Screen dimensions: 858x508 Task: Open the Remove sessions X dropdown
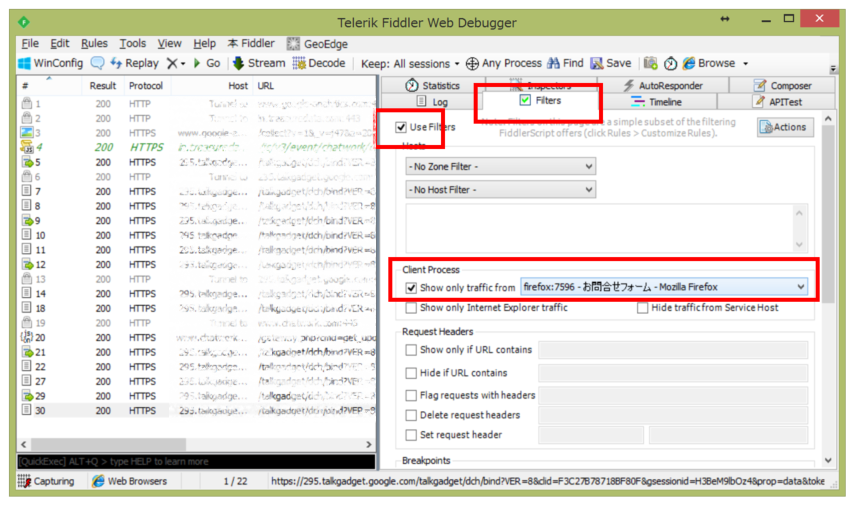176,64
